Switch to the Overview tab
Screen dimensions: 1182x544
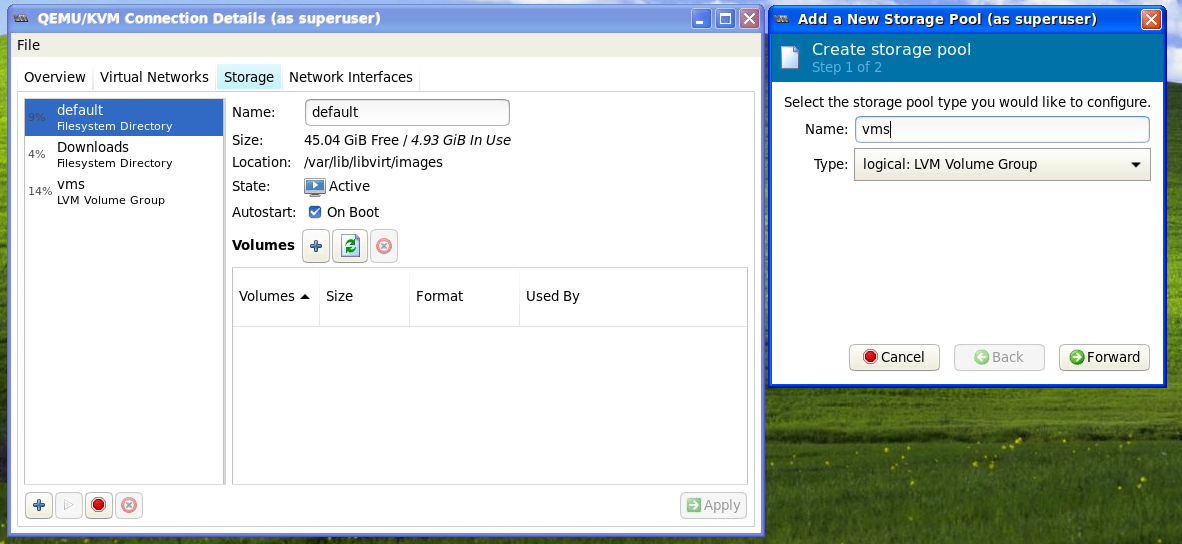(54, 77)
